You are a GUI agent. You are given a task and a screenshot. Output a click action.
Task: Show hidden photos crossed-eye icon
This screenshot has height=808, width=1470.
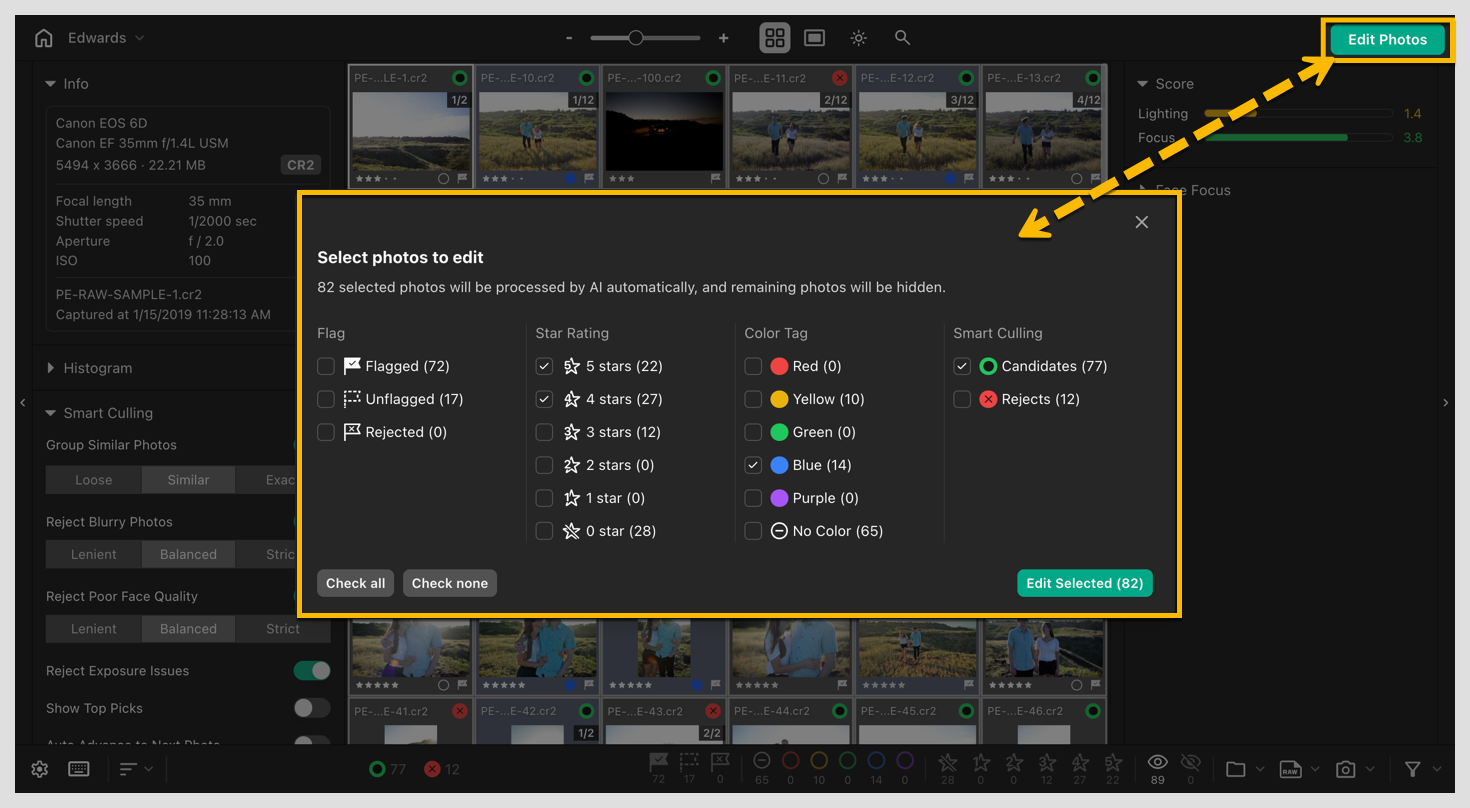[1190, 768]
